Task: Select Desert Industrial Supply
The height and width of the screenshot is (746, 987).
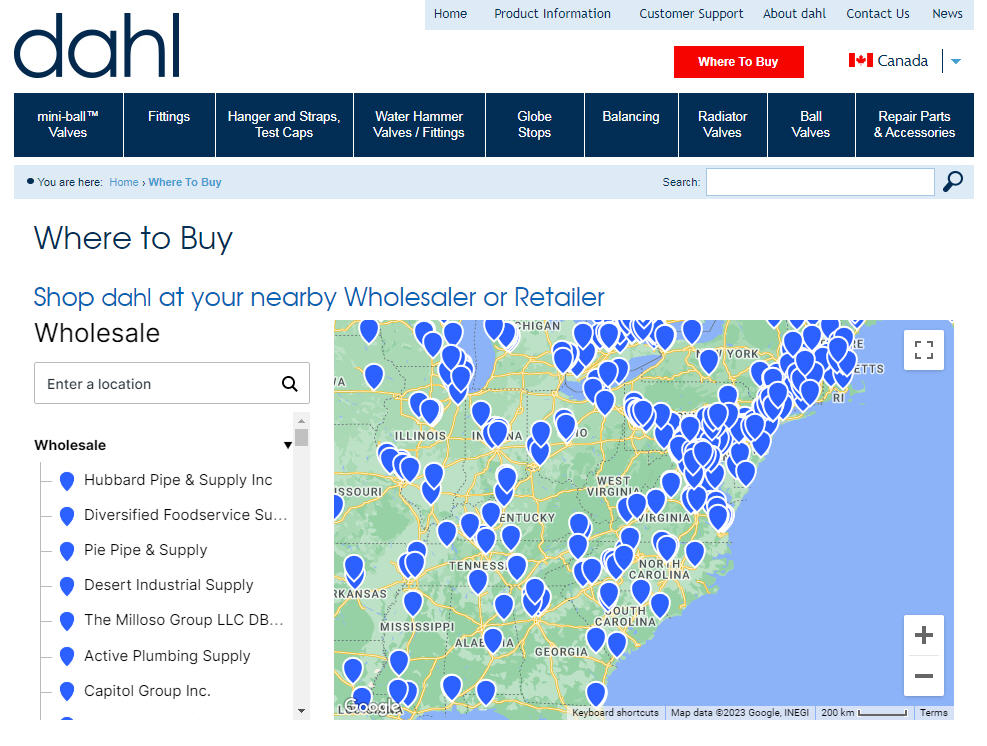Action: (169, 585)
